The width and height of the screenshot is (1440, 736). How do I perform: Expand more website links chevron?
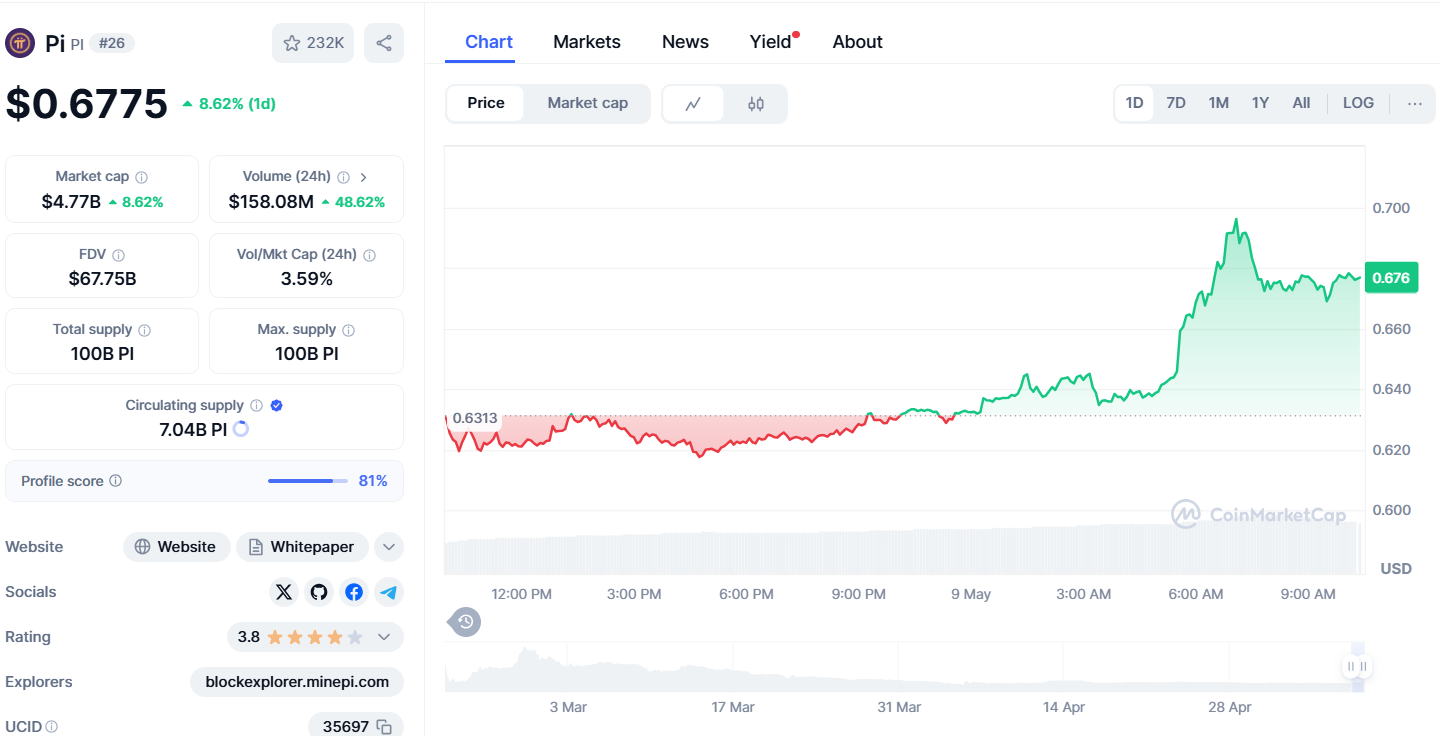point(389,547)
